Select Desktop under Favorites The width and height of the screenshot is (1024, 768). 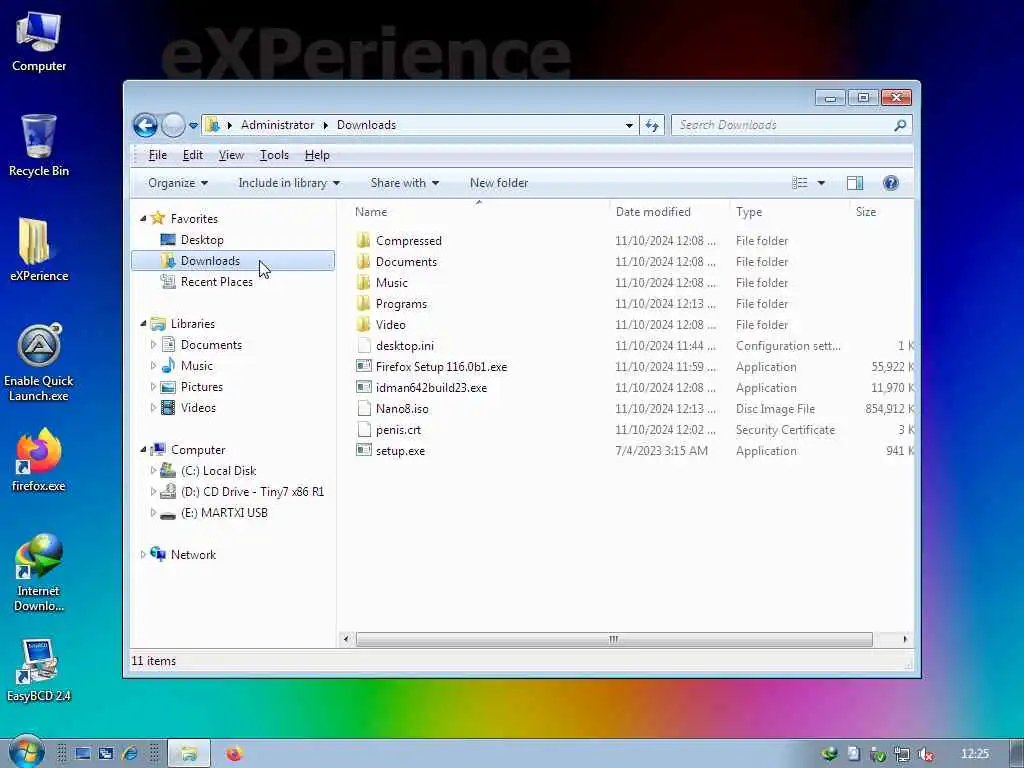click(202, 240)
